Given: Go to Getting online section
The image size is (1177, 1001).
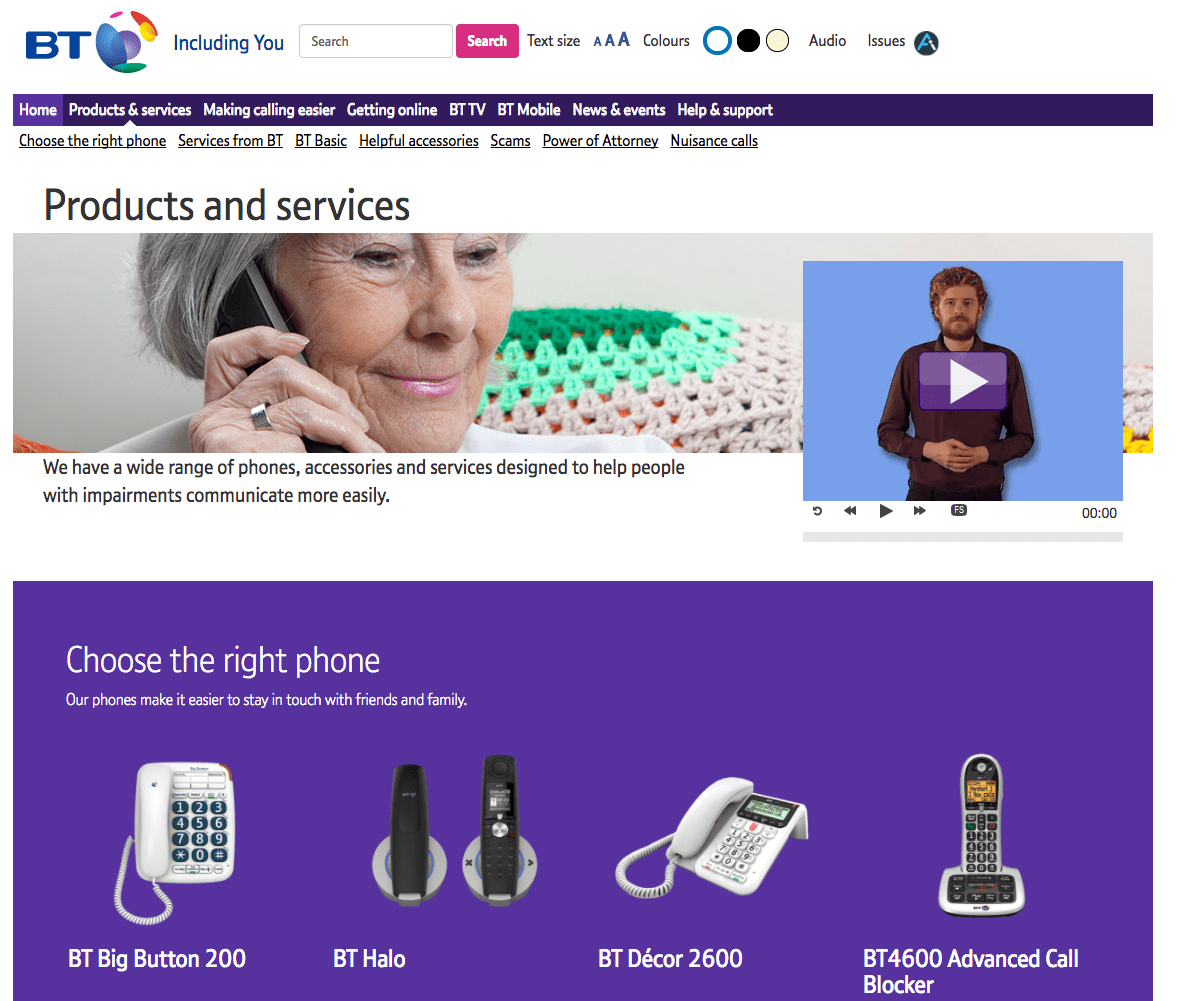Looking at the screenshot, I should click(x=392, y=110).
